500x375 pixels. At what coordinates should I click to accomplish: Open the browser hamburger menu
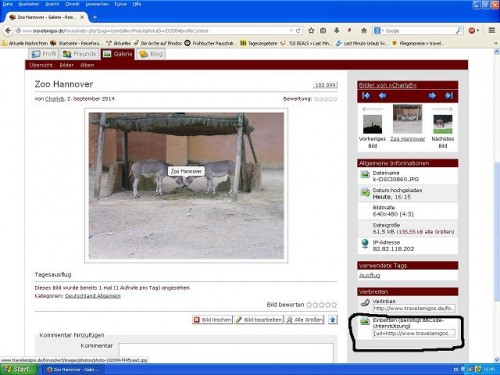[x=492, y=30]
